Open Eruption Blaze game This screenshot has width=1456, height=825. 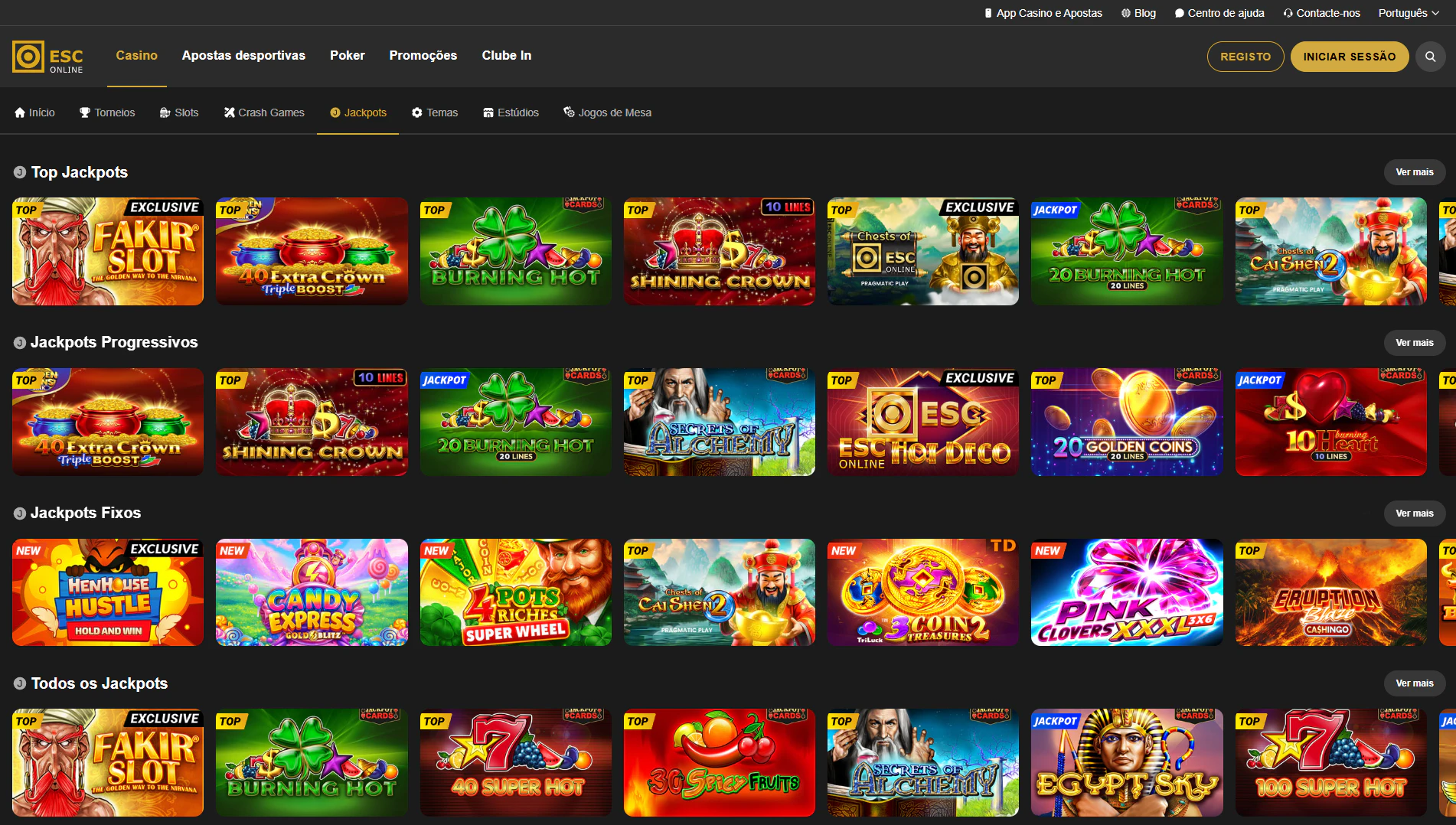[1331, 592]
